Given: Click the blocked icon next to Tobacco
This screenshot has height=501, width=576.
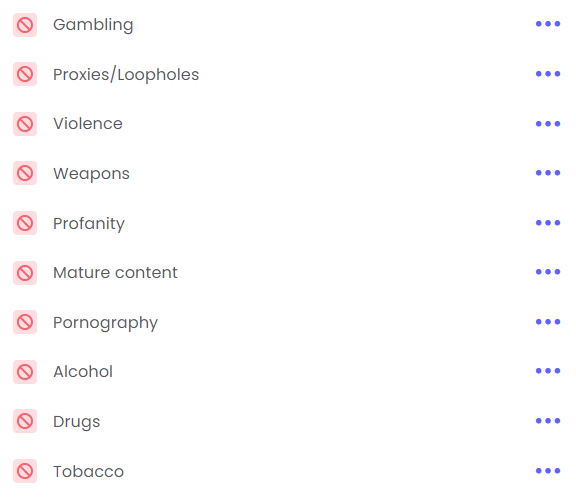Looking at the screenshot, I should (25, 471).
